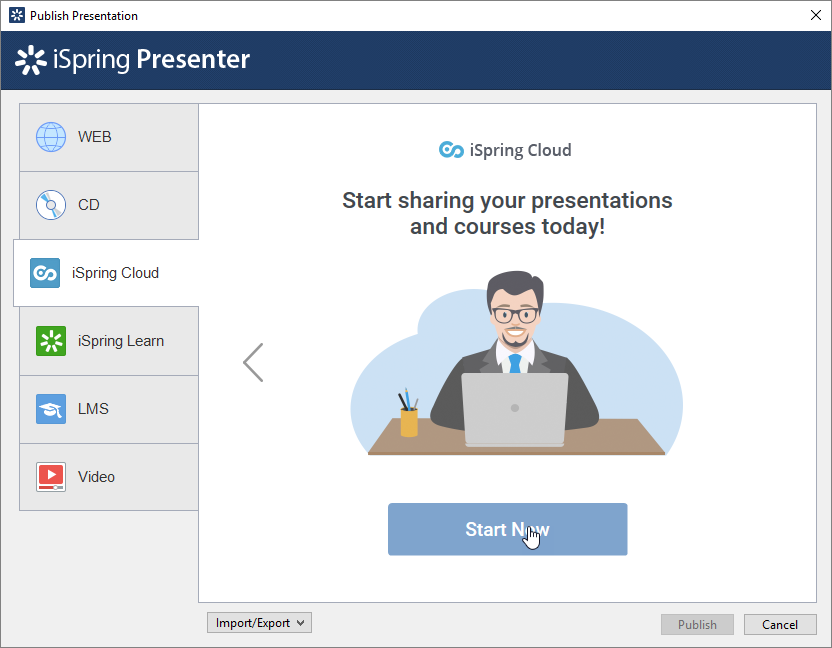
Task: Click the Start Now button
Action: pyautogui.click(x=507, y=529)
